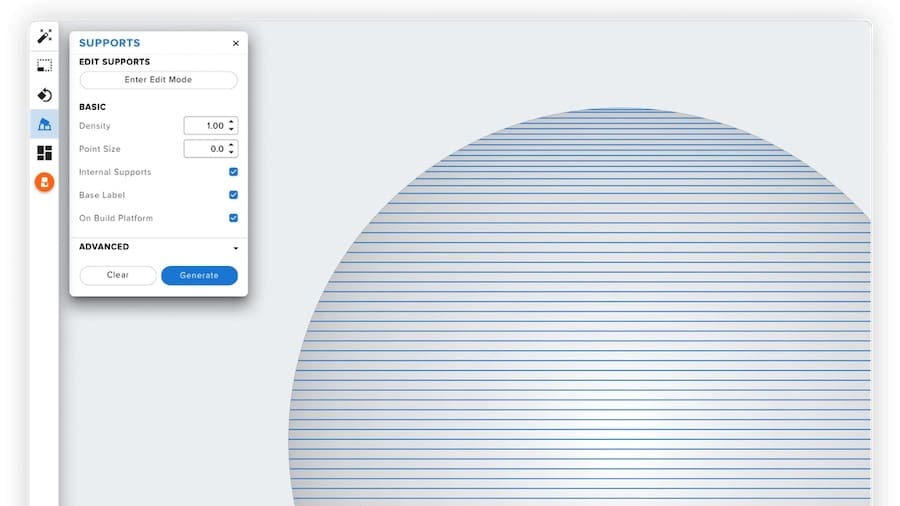Click the Point Size label
This screenshot has height=506, width=900.
[x=100, y=149]
